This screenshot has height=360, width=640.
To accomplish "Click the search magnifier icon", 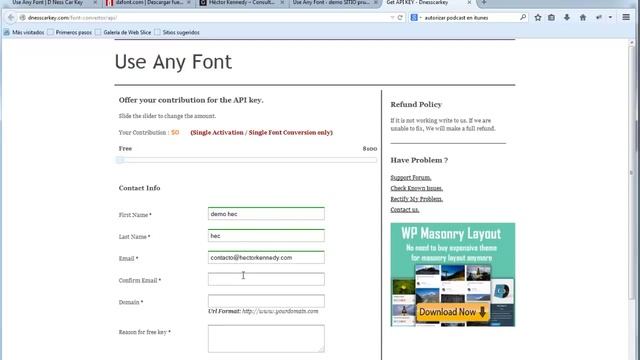I will (523, 18).
